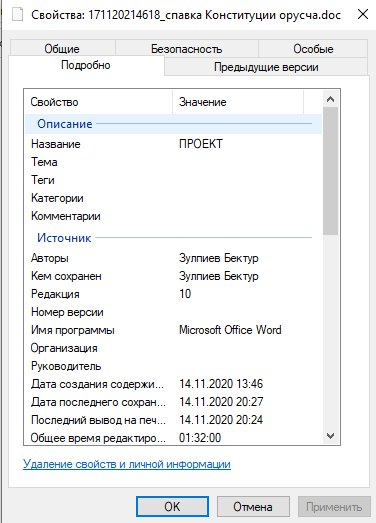Click the Microsoft Office Word value
This screenshot has height=523, width=376.
point(230,330)
